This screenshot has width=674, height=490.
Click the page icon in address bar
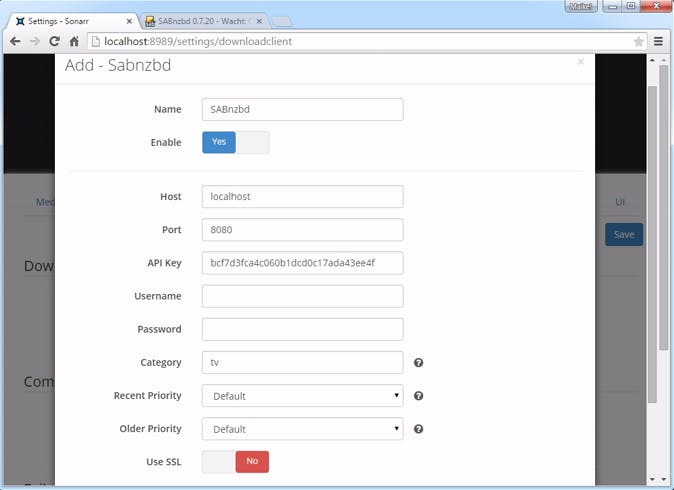tap(96, 41)
